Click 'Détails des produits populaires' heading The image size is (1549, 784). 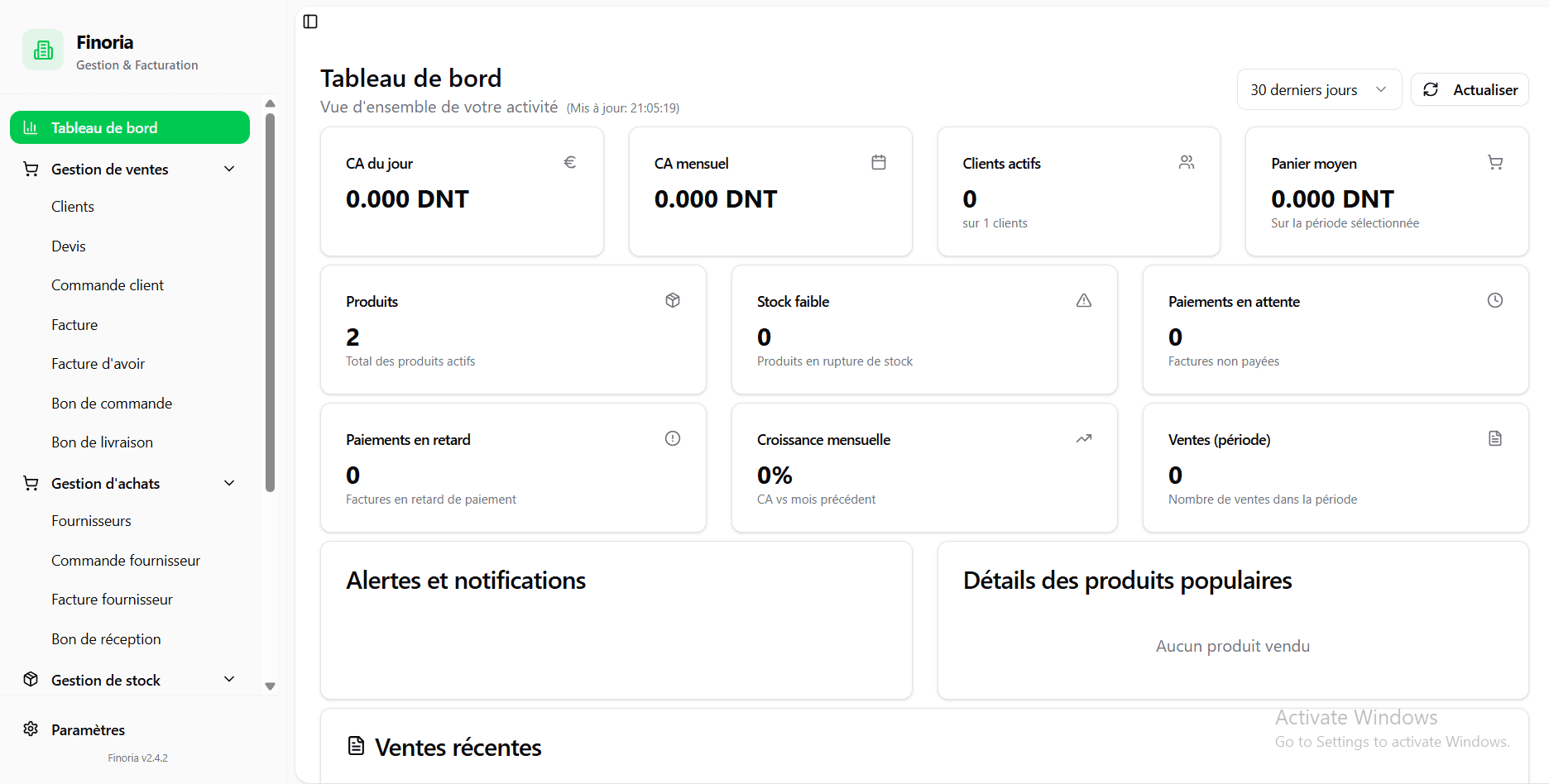[1127, 581]
